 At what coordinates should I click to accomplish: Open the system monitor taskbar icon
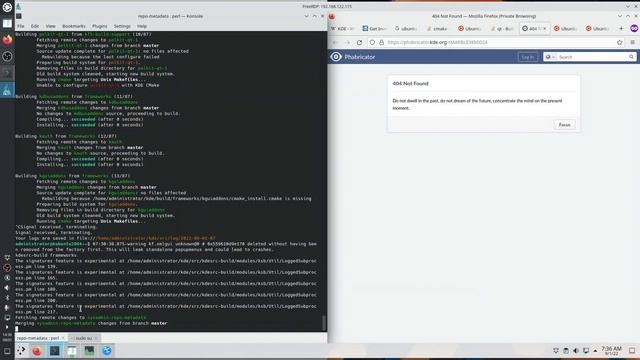click(x=89, y=351)
